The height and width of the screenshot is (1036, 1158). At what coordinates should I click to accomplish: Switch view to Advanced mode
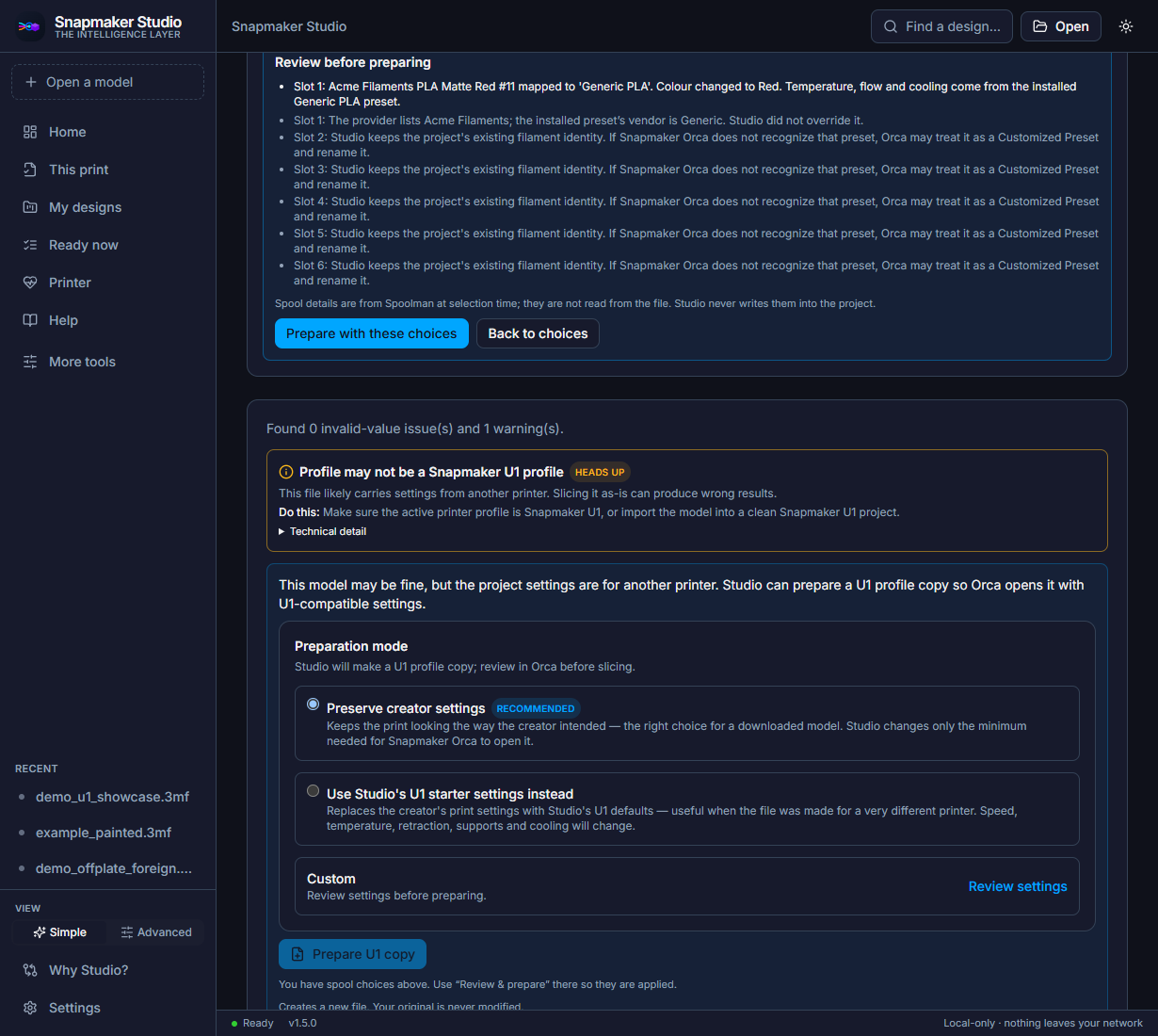[x=156, y=932]
